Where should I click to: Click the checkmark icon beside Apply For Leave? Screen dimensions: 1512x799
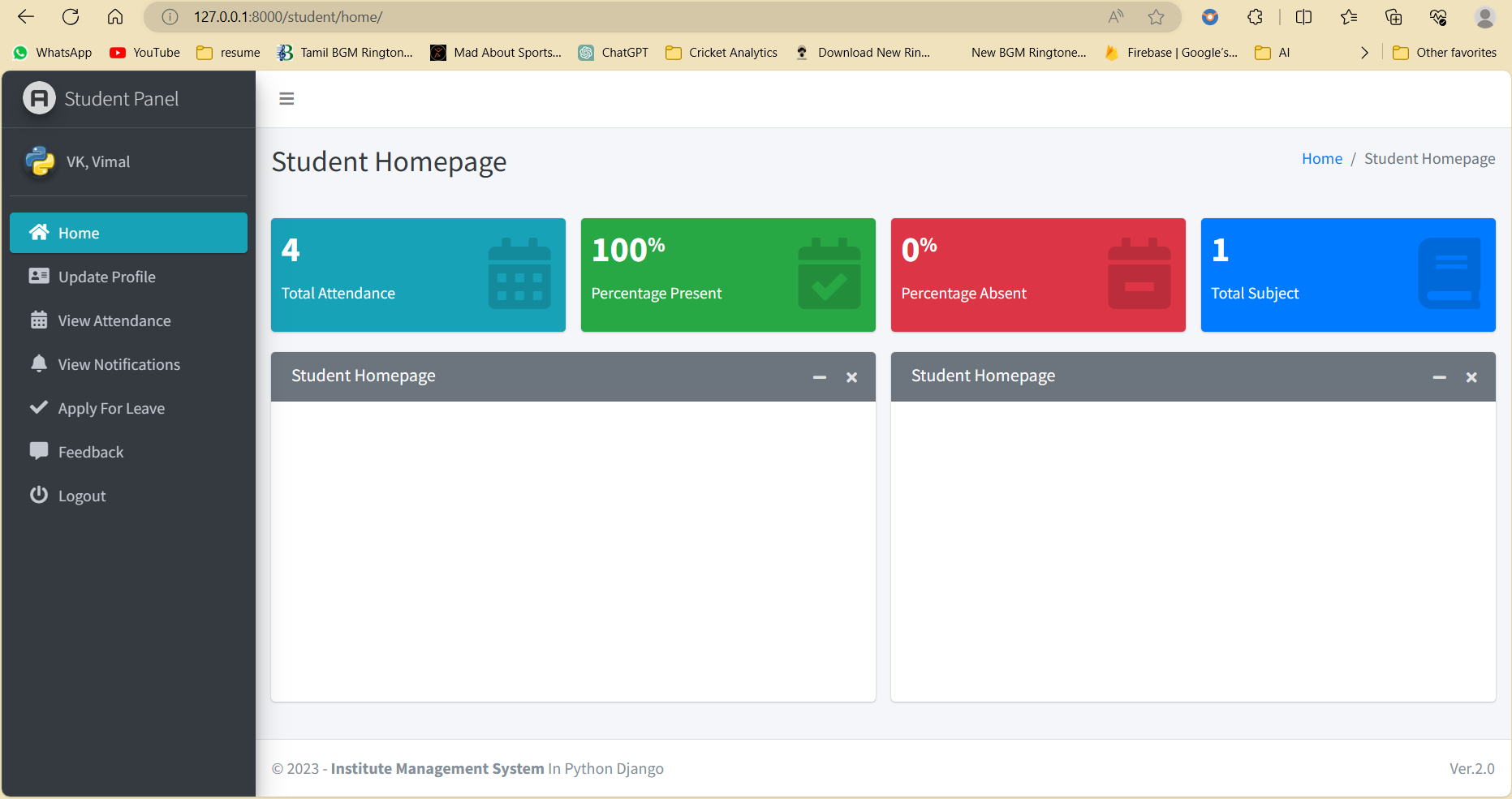(x=39, y=407)
